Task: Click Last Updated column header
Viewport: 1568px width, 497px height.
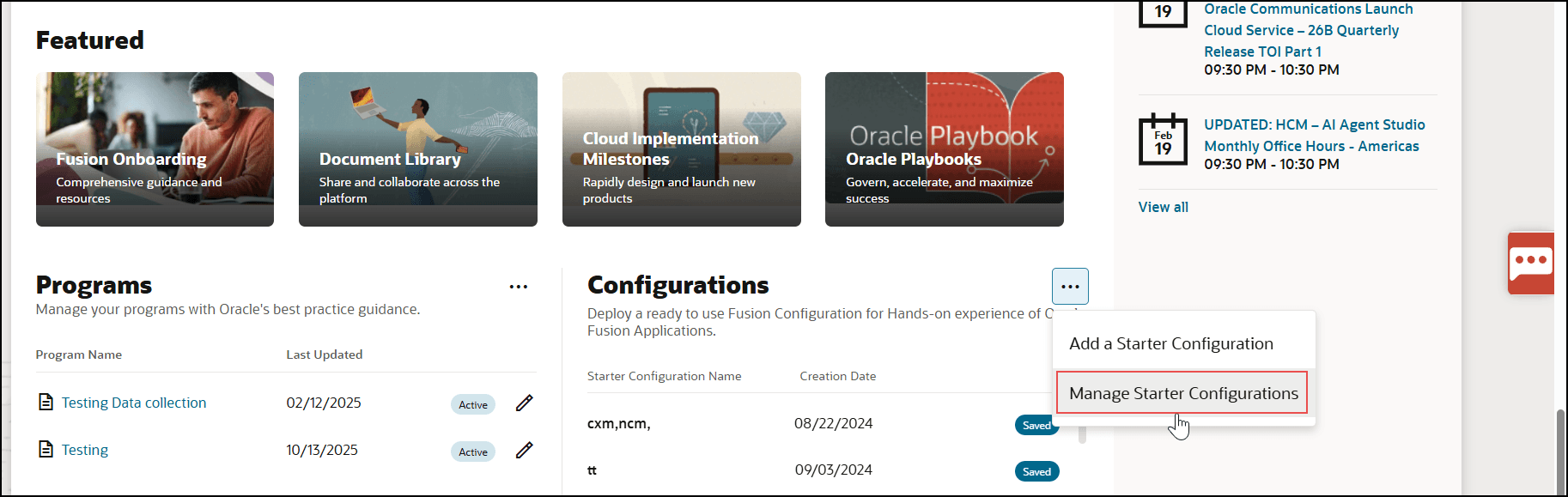Action: click(x=325, y=355)
